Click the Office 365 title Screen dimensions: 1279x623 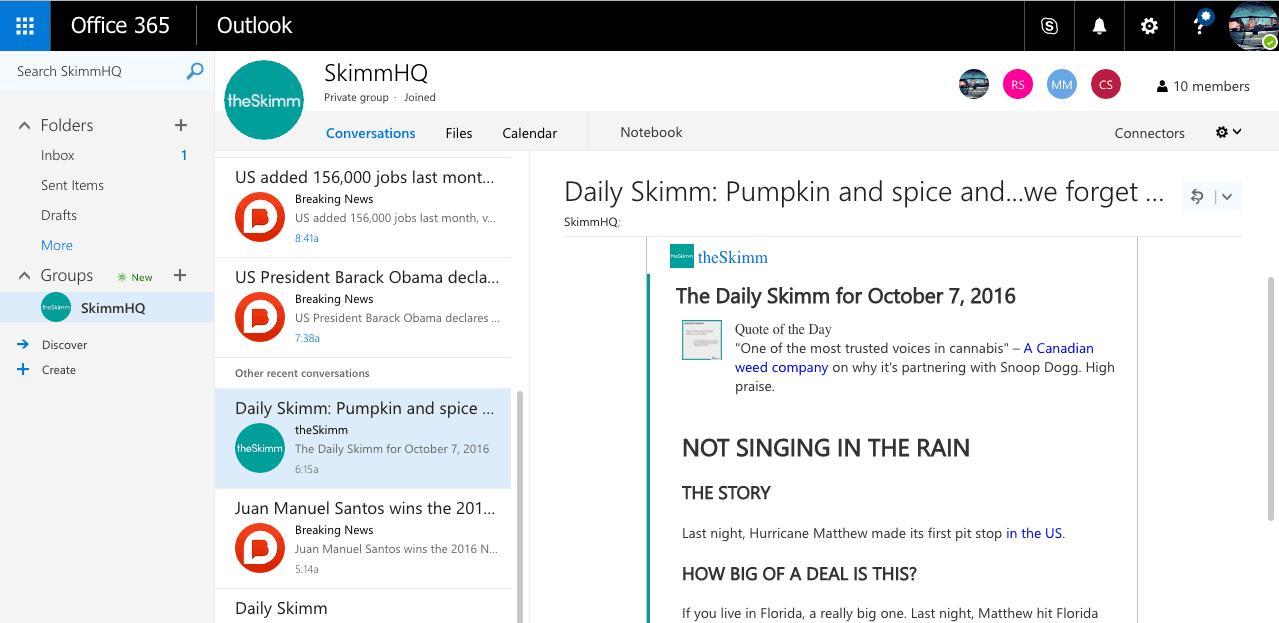pyautogui.click(x=120, y=25)
